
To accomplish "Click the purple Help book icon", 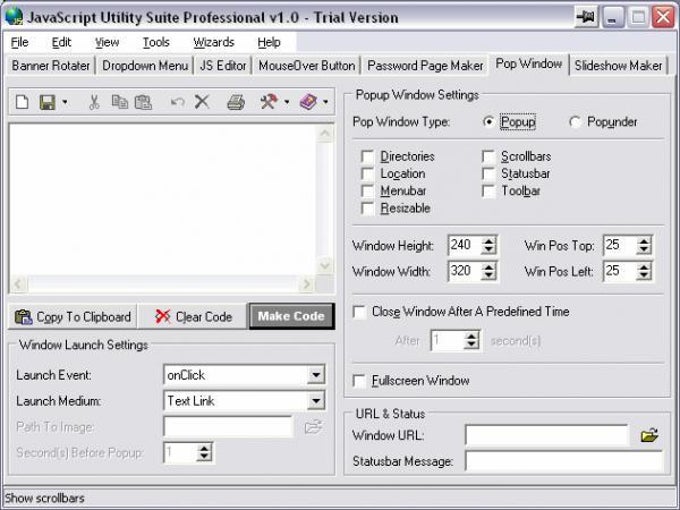I will (x=308, y=102).
